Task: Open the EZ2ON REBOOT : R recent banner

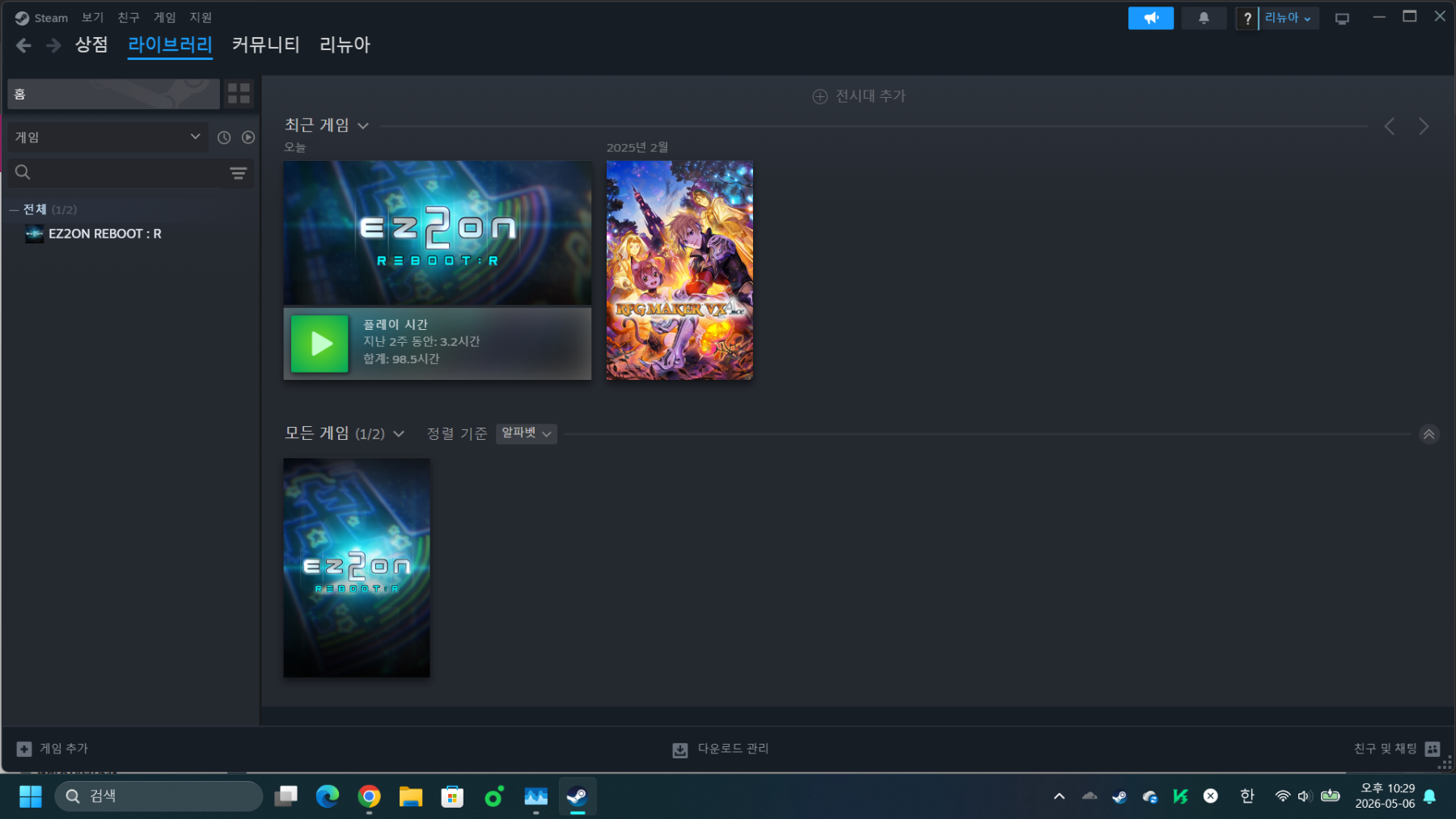Action: (437, 233)
